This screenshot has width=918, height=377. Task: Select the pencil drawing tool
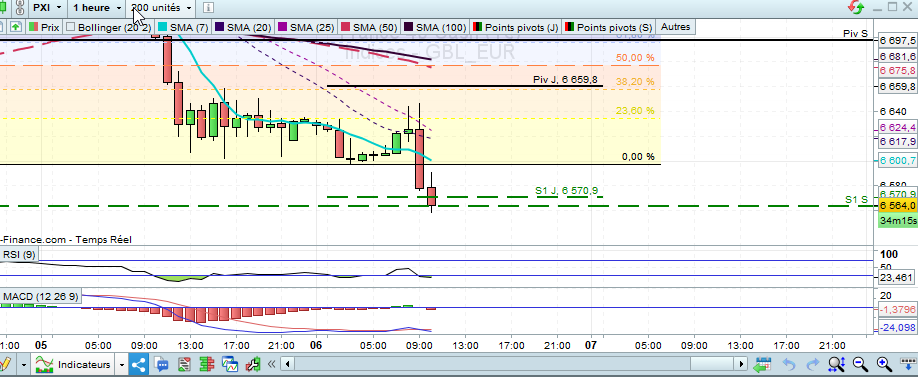click(x=6, y=365)
